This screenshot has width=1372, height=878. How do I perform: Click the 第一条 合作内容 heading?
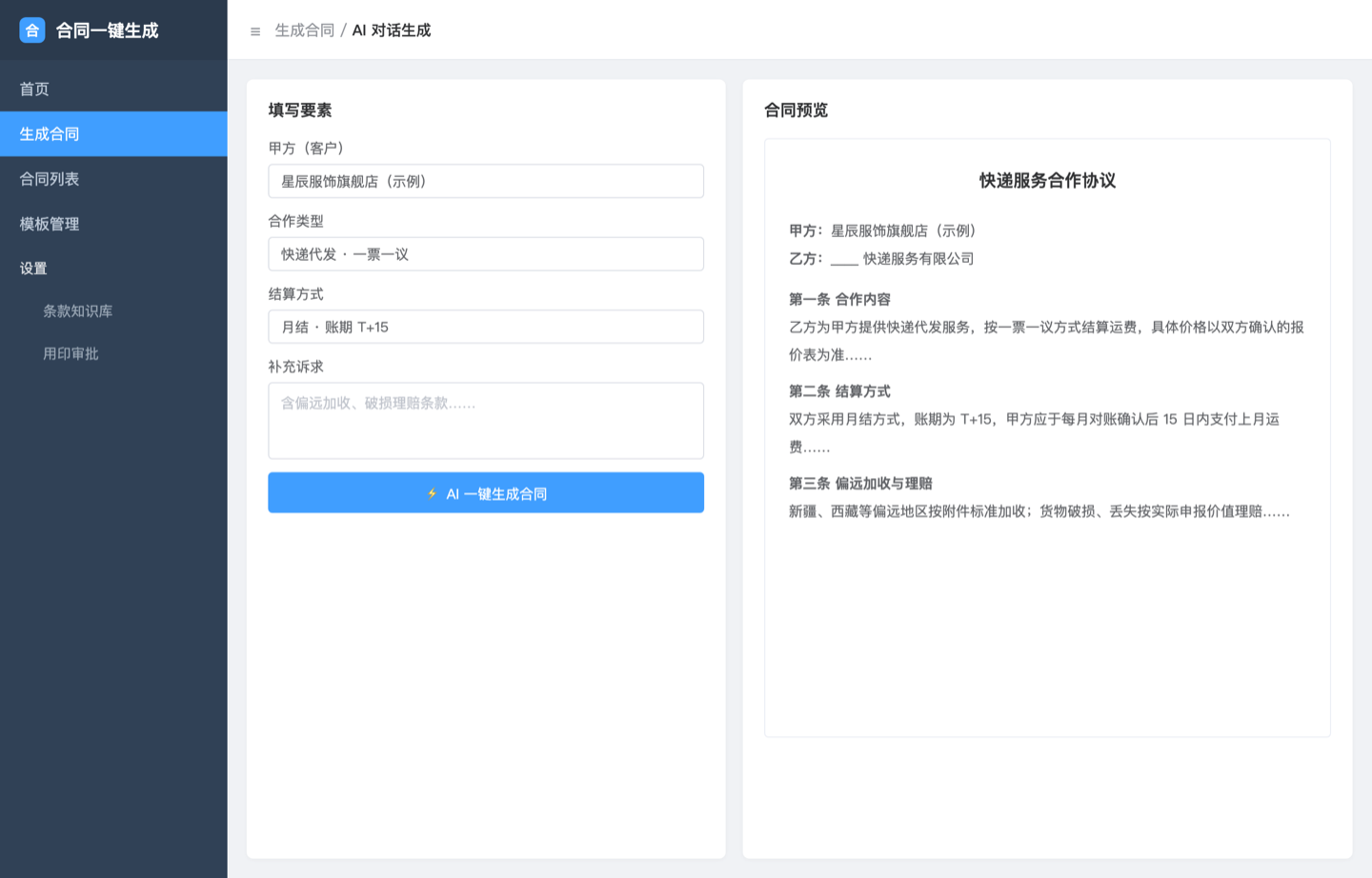pyautogui.click(x=839, y=299)
